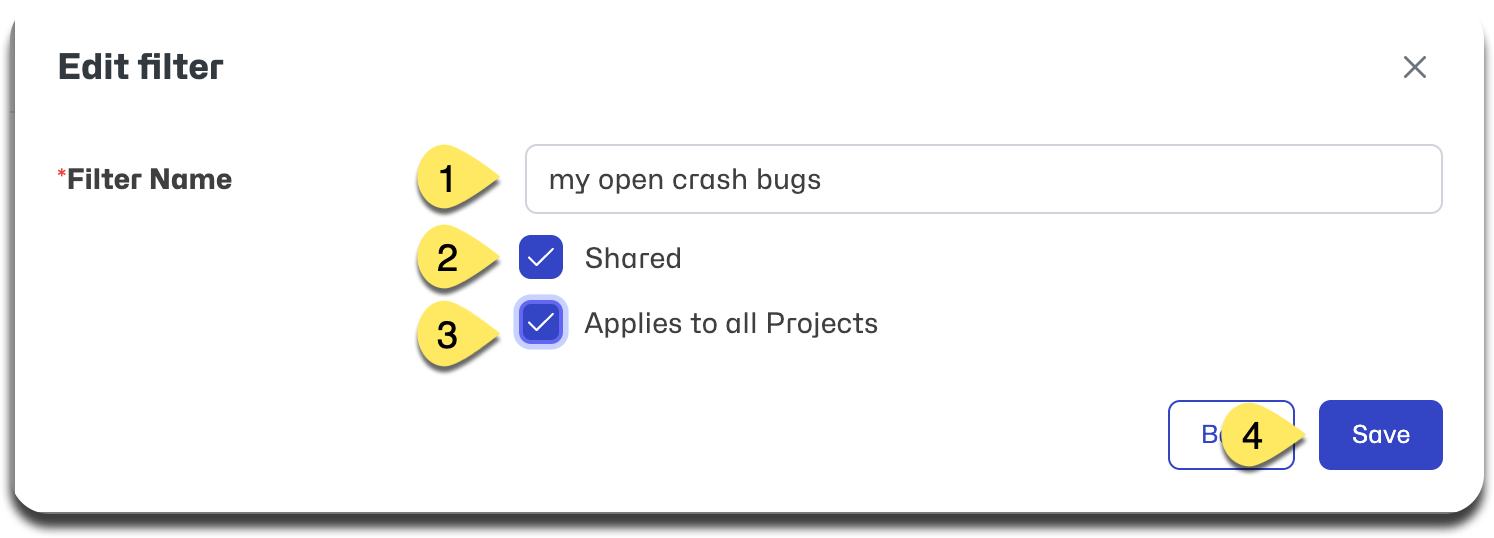Screen dimensions: 1494x538
Task: Click the word Projects in checkbox label
Action: (x=822, y=324)
